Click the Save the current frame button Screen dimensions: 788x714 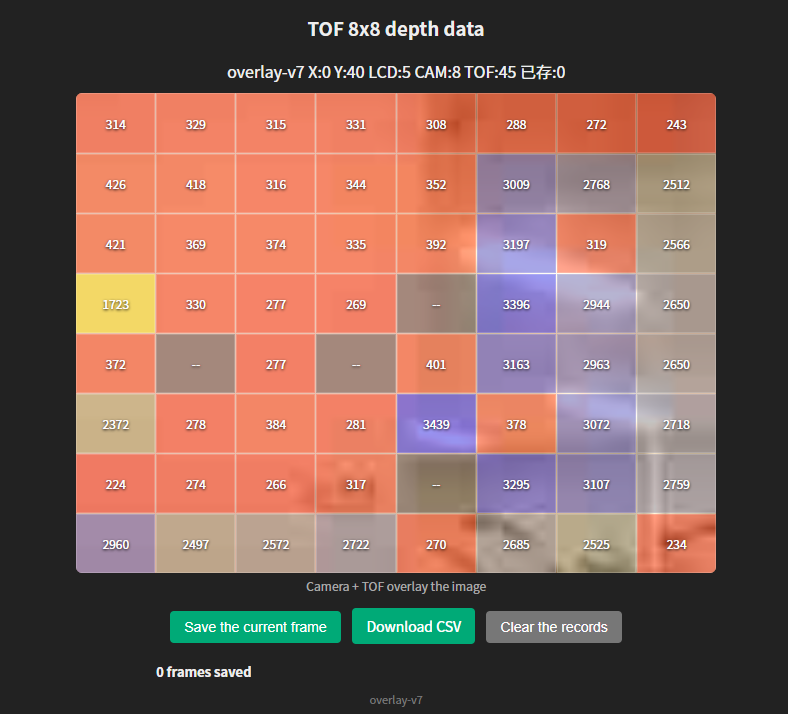(x=255, y=627)
